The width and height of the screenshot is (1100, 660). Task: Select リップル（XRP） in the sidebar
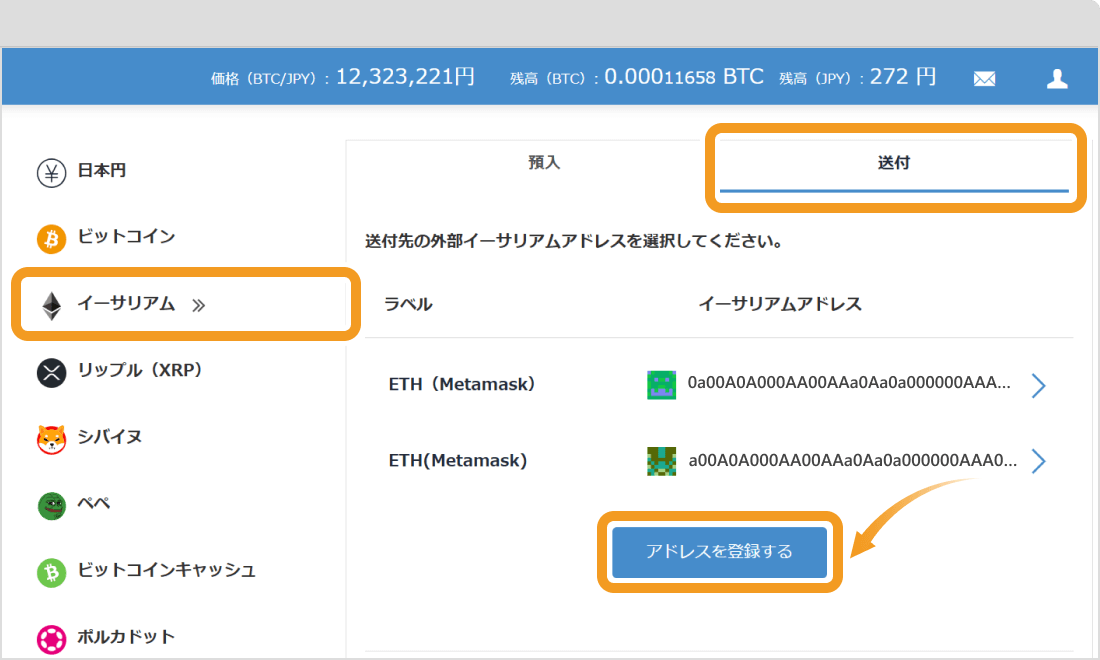point(140,370)
